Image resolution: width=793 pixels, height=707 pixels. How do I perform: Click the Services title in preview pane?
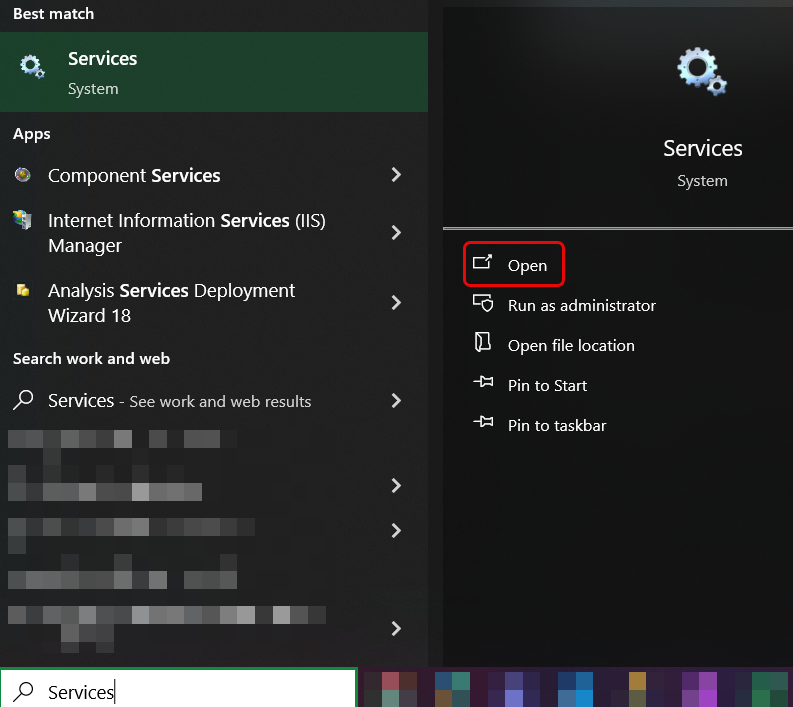tap(702, 149)
